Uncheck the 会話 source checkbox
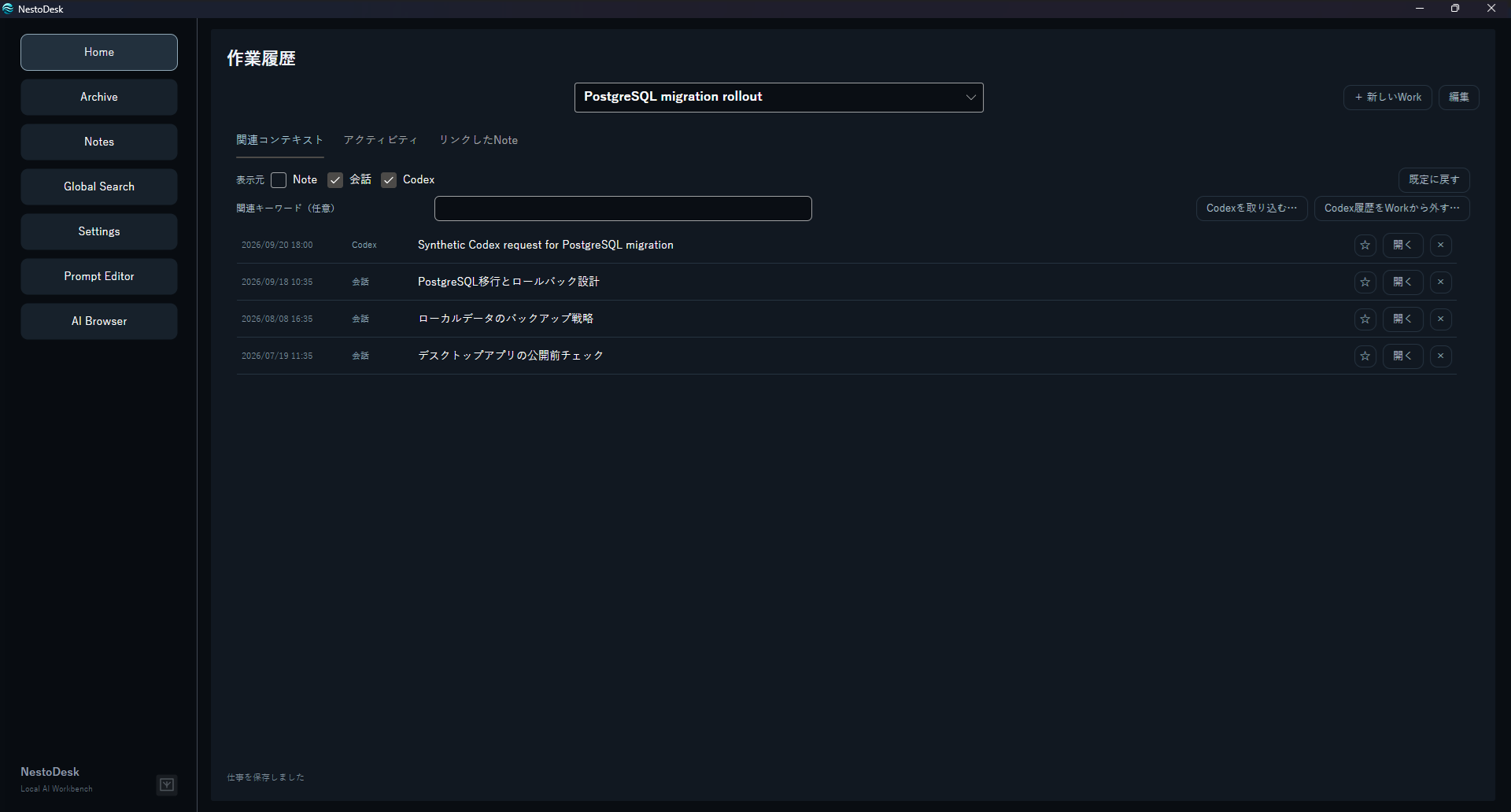 point(335,180)
